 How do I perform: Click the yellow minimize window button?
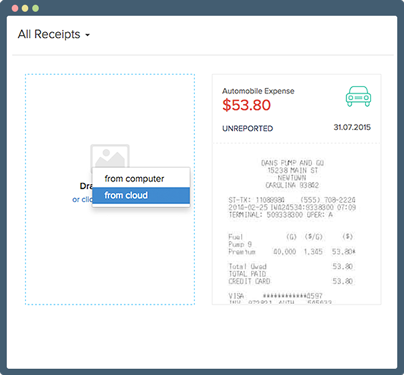click(25, 8)
